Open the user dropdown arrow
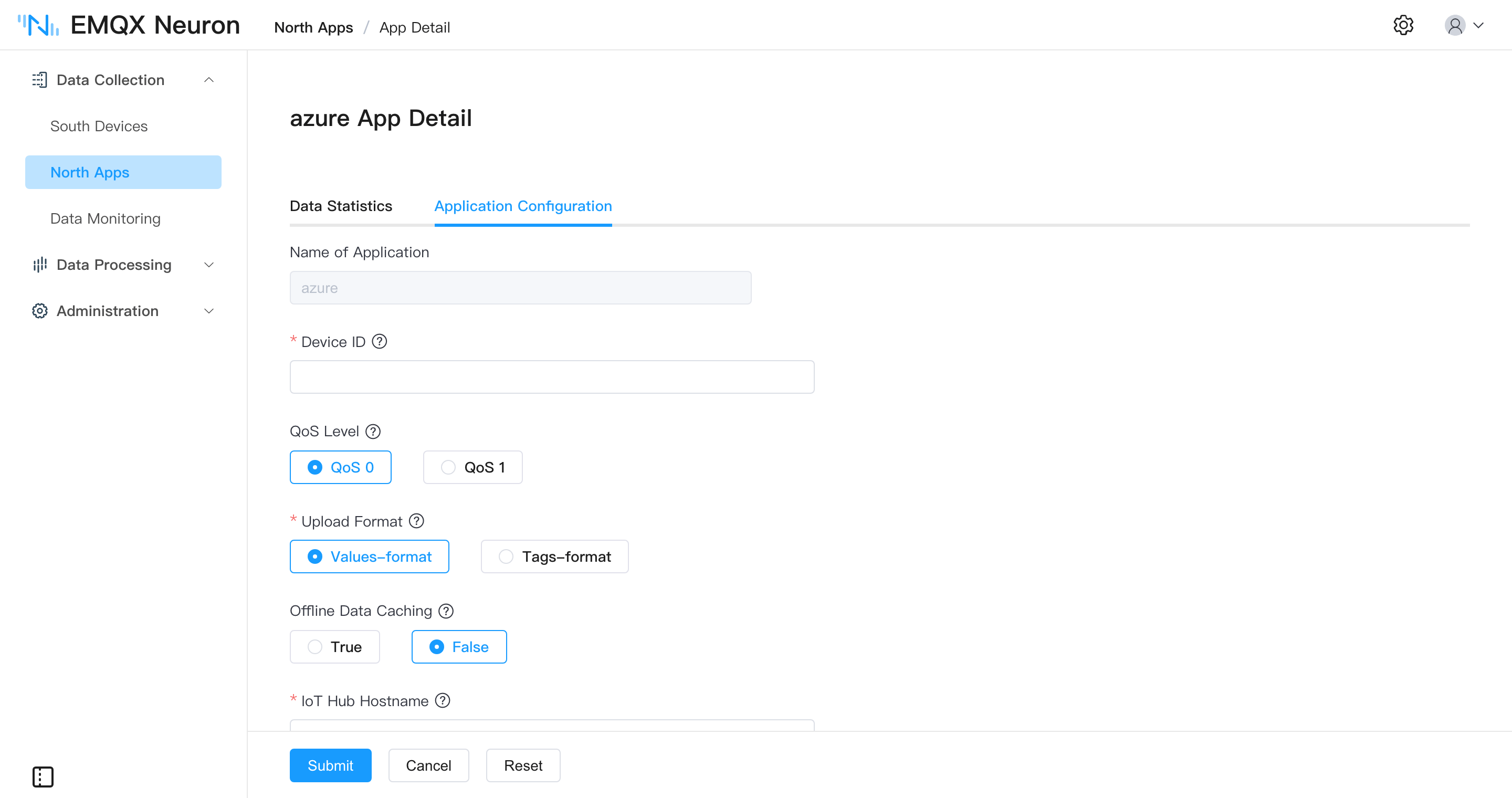Image resolution: width=1512 pixels, height=798 pixels. (1478, 25)
